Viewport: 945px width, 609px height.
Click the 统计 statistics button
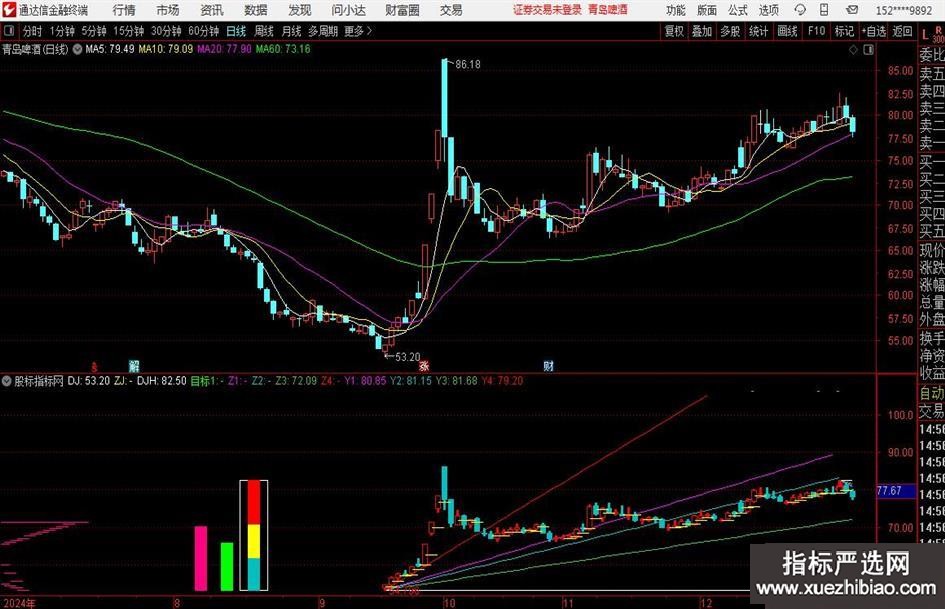758,31
